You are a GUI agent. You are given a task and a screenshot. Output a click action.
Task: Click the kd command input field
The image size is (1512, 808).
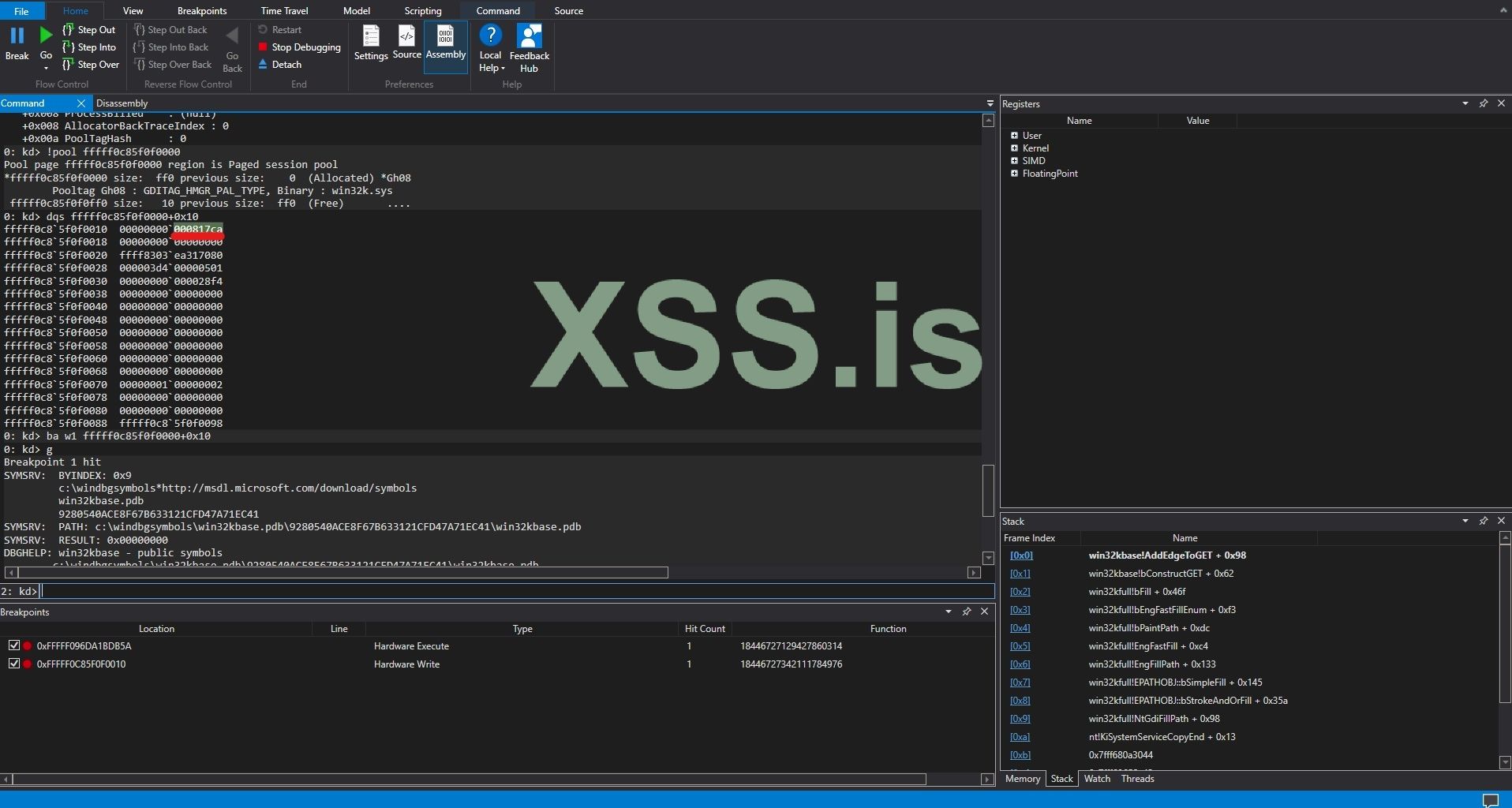tap(513, 591)
